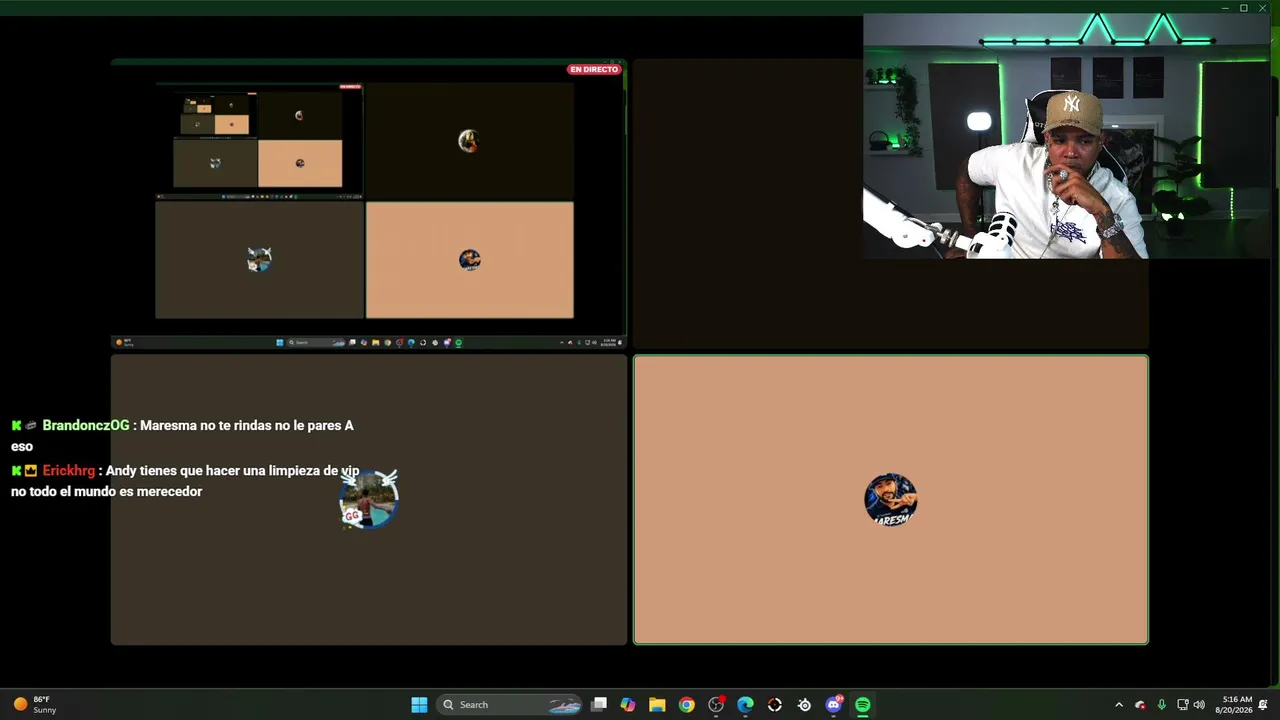Show hidden system tray icons
The width and height of the screenshot is (1280, 720).
pos(1119,705)
